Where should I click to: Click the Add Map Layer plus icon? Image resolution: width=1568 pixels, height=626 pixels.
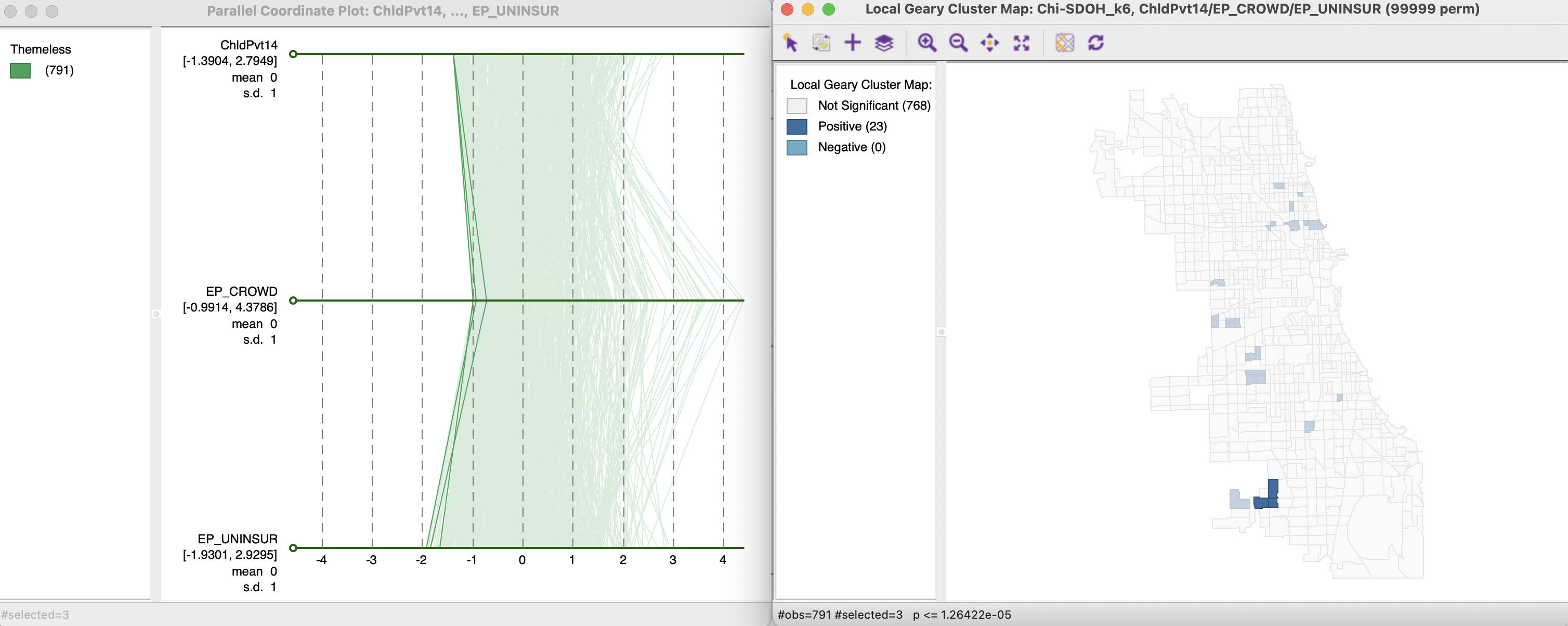point(853,43)
